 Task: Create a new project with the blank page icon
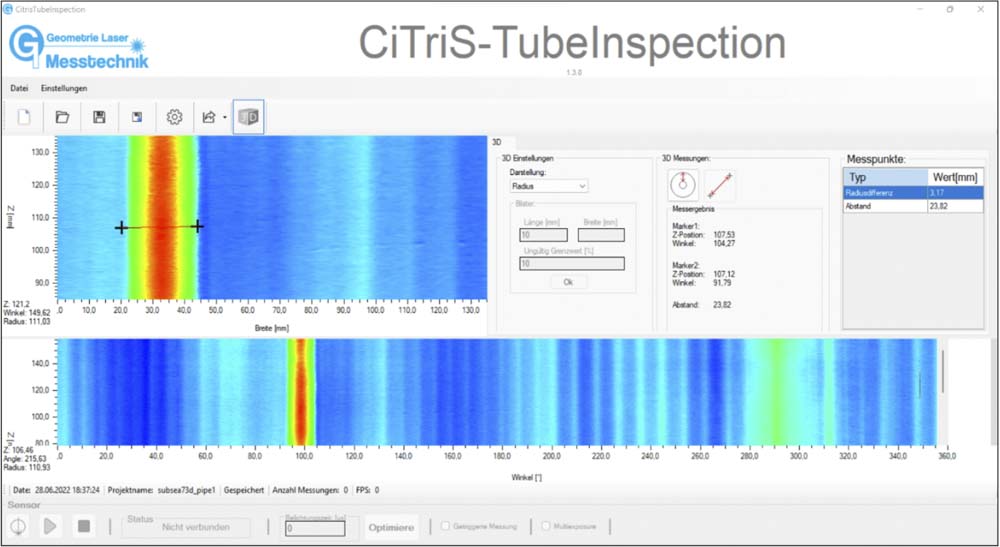(24, 117)
